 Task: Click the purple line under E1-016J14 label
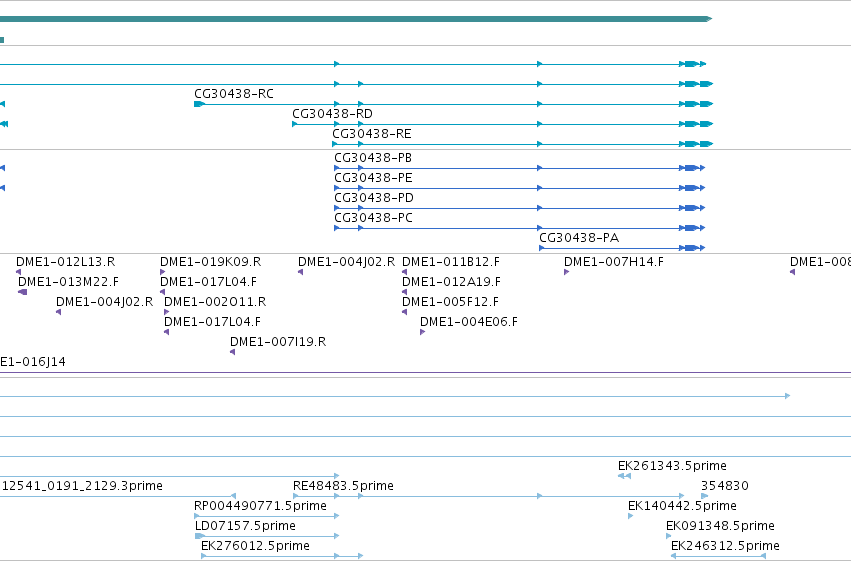426,373
